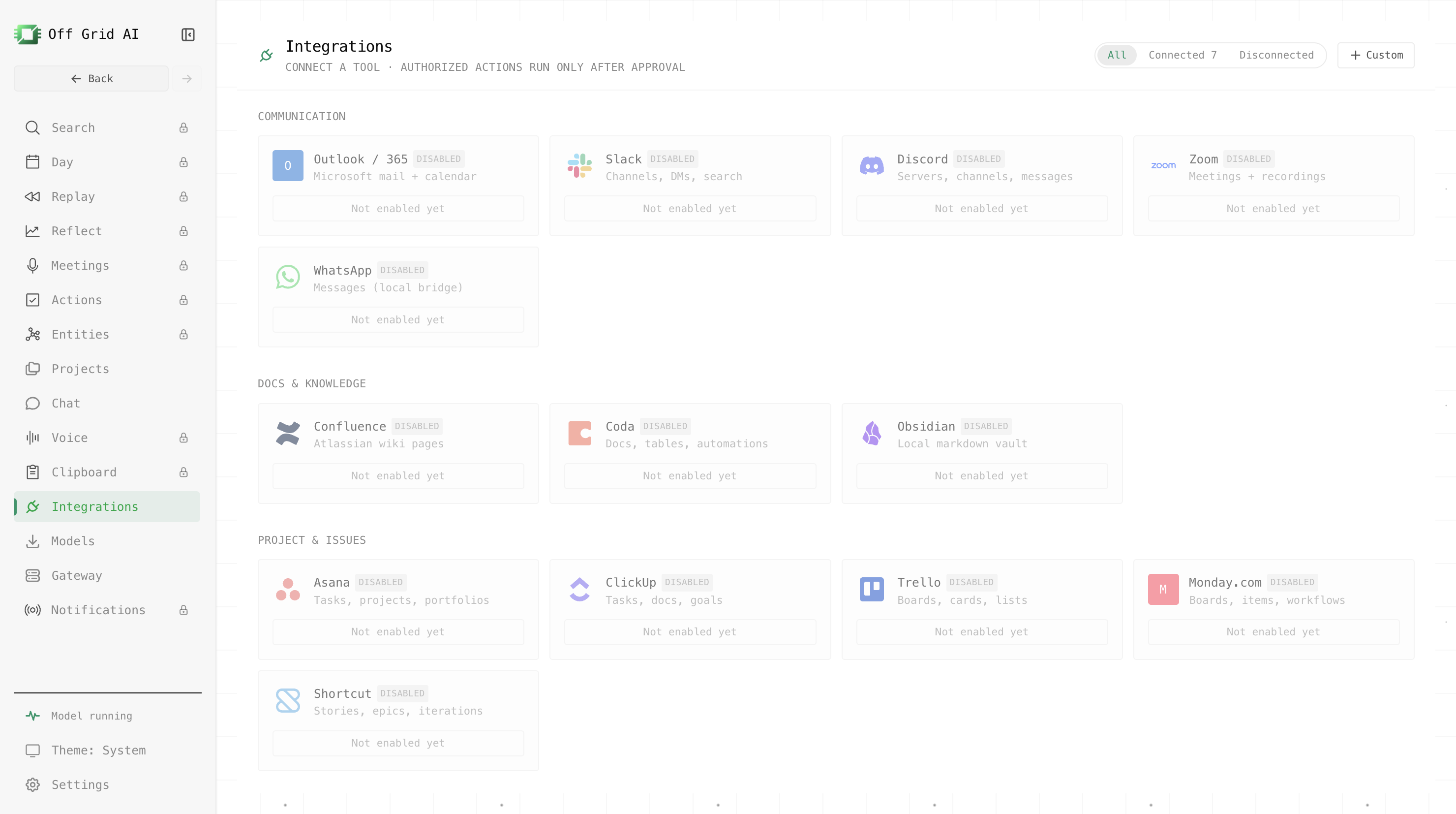This screenshot has height=814, width=1456.
Task: Click the forward arrow button
Action: click(x=187, y=78)
